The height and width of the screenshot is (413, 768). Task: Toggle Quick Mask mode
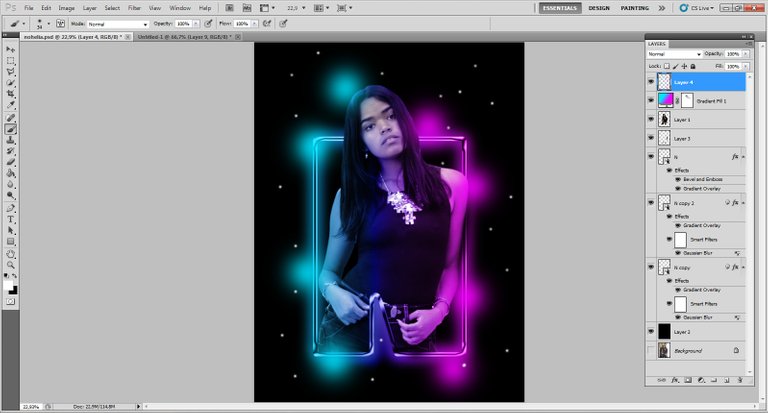(10, 302)
